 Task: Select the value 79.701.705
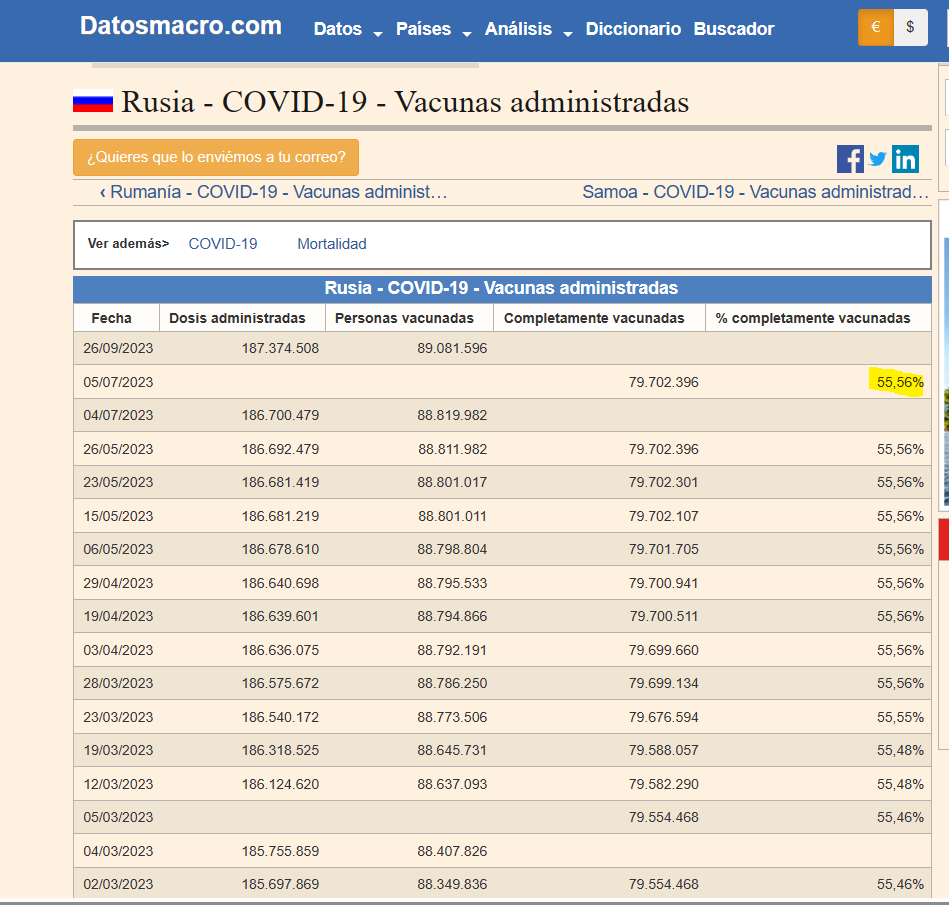[663, 550]
